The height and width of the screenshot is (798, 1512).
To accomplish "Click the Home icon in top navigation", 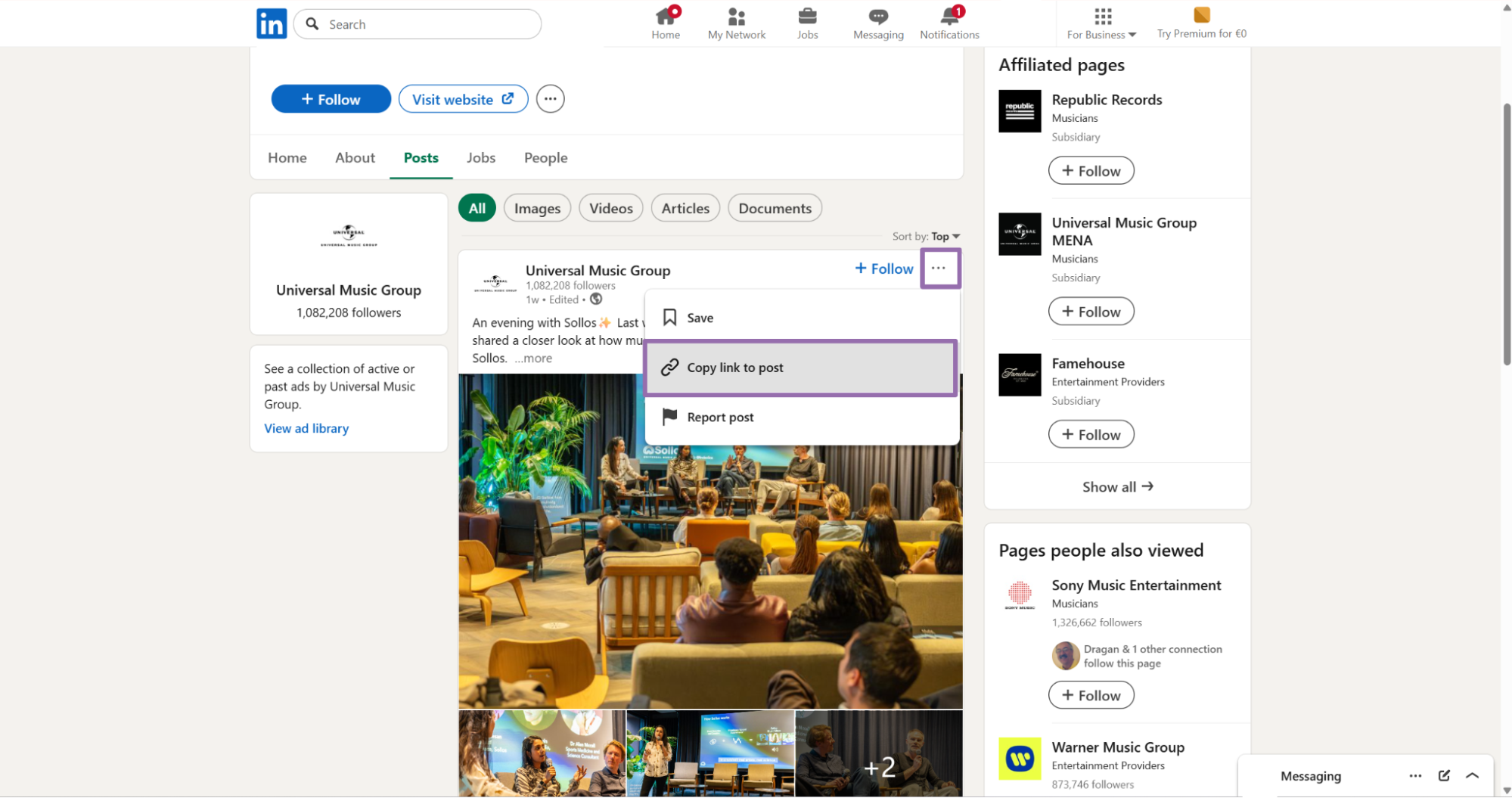I will pos(666,23).
